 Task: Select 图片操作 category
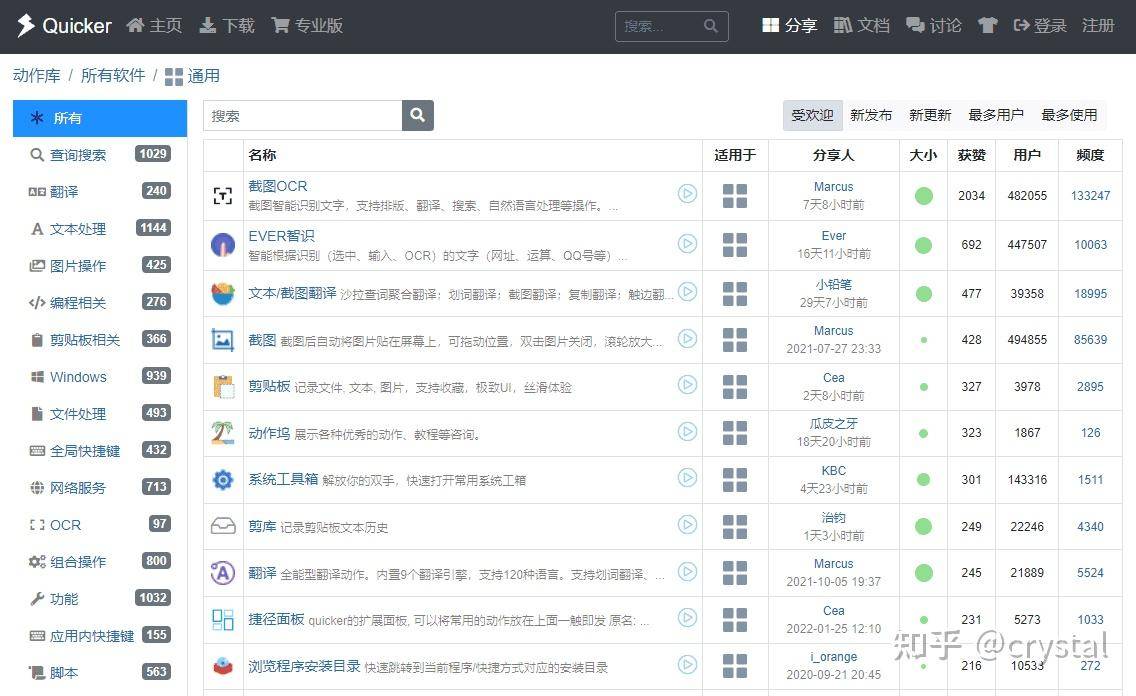(100, 266)
